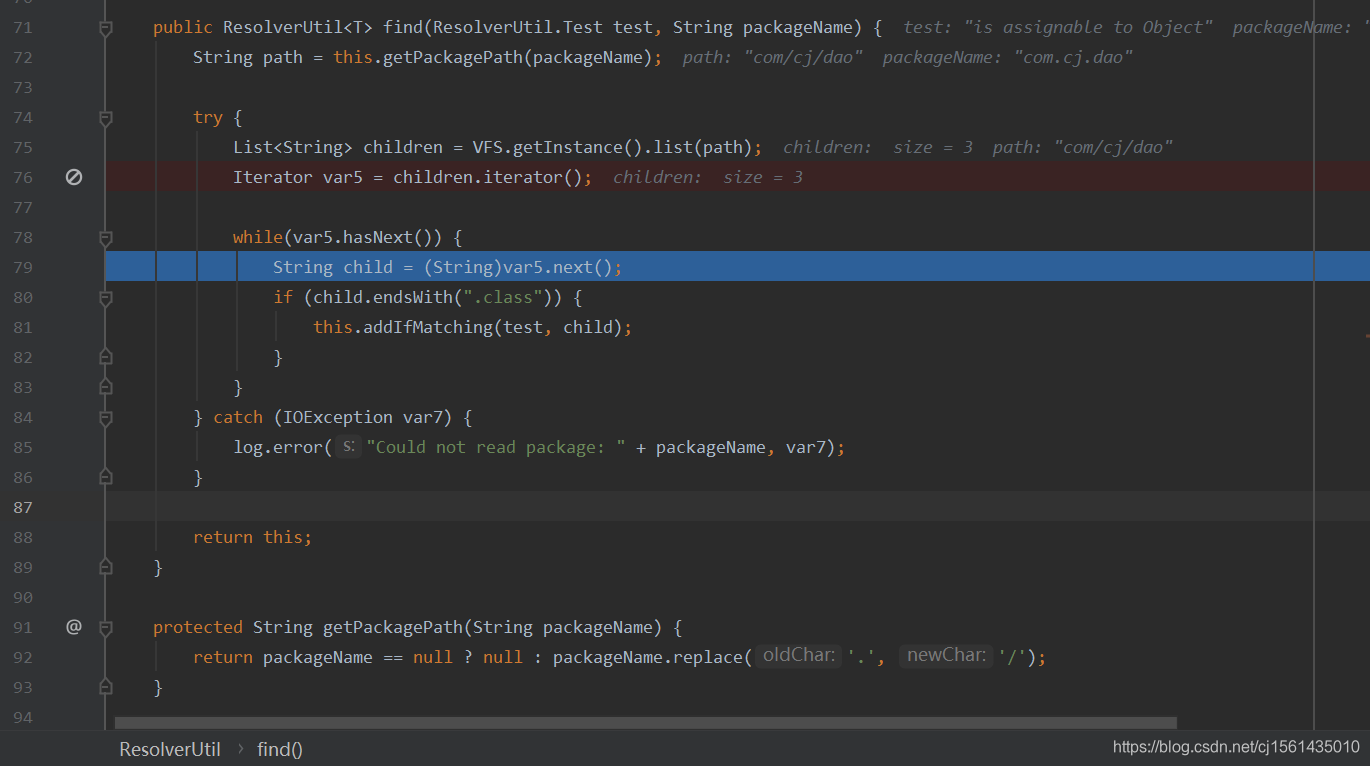This screenshot has width=1370, height=766.
Task: Click getPackagePath call on line 72
Action: point(453,57)
